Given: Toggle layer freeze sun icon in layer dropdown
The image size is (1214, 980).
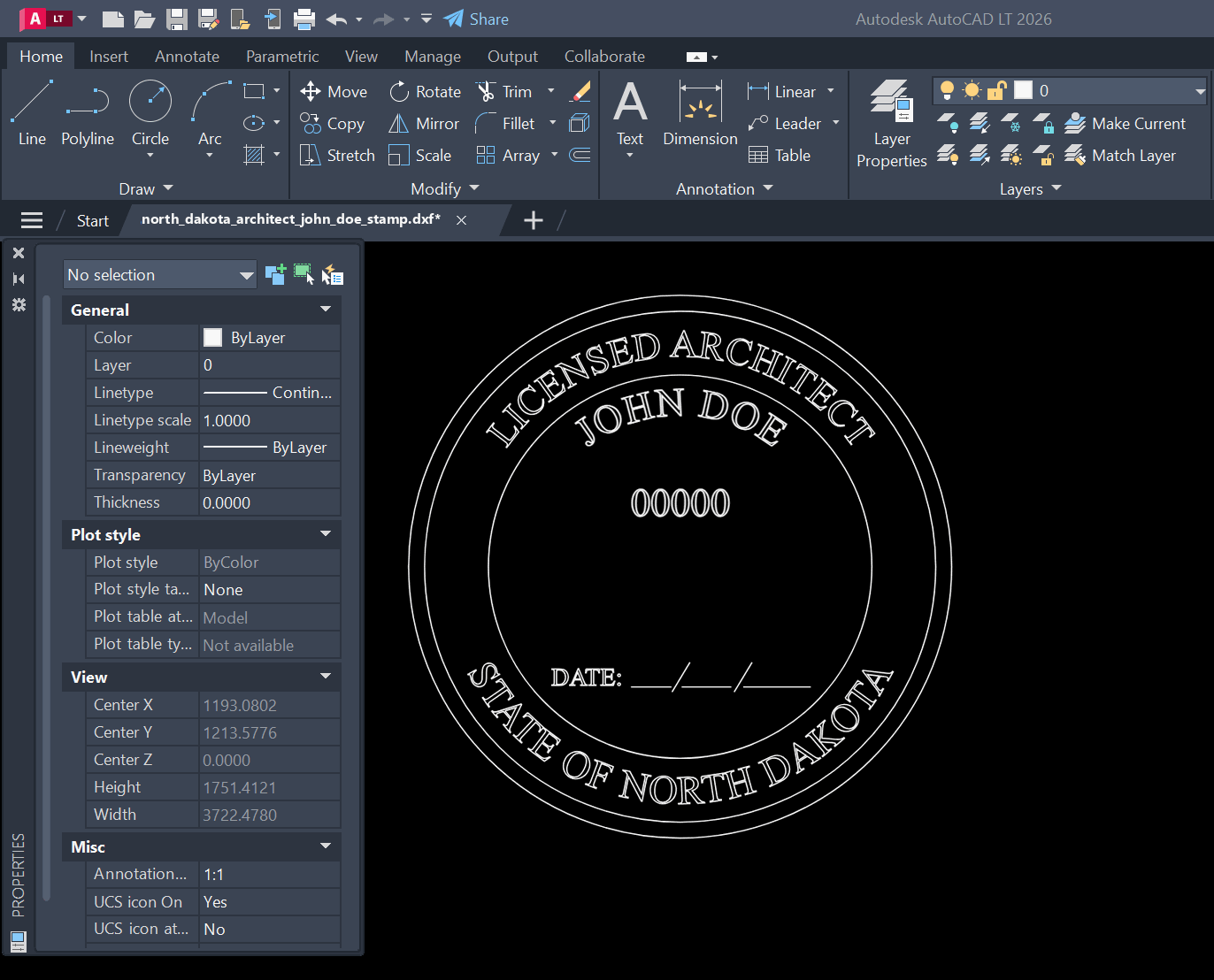Looking at the screenshot, I should pyautogui.click(x=972, y=90).
